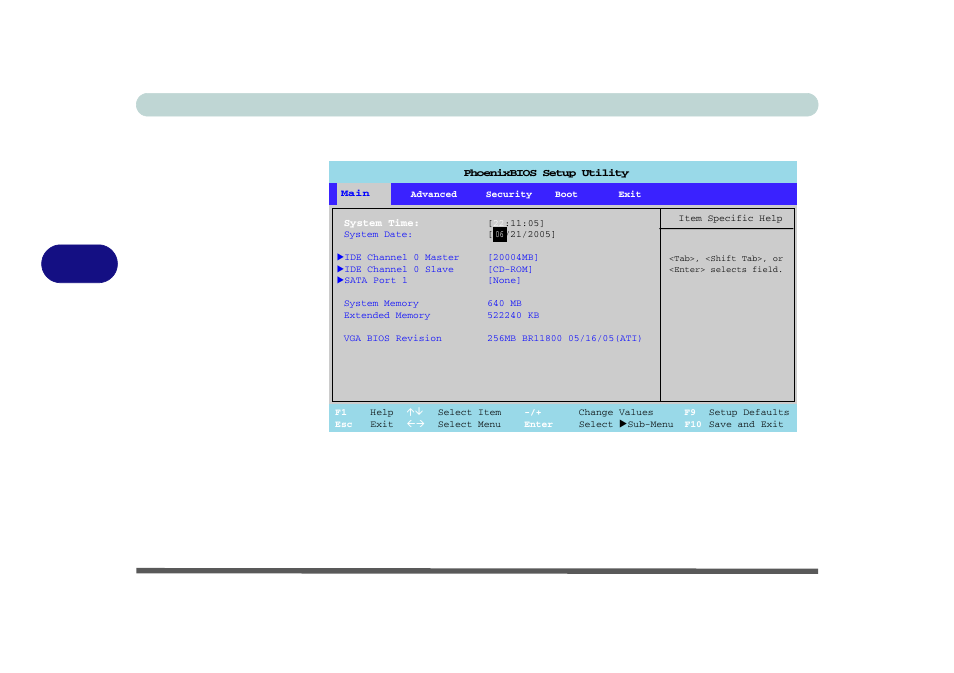Click the Esc Exit key hint
Image resolution: width=954 pixels, height=673 pixels.
[364, 424]
